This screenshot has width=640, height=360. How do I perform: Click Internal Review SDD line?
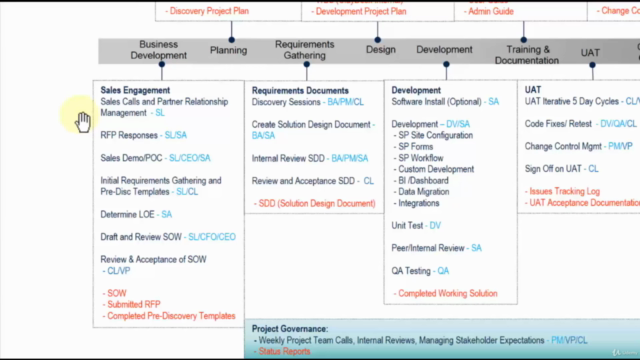click(x=310, y=158)
